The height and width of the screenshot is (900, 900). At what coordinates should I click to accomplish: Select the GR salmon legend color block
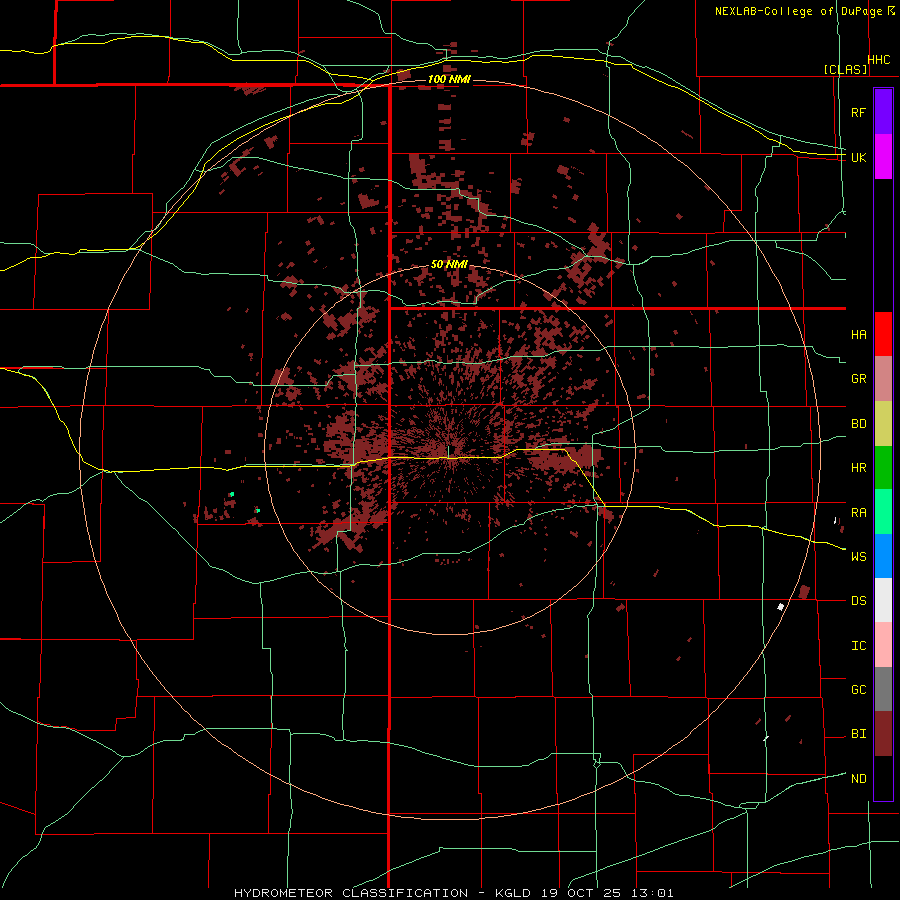(883, 379)
